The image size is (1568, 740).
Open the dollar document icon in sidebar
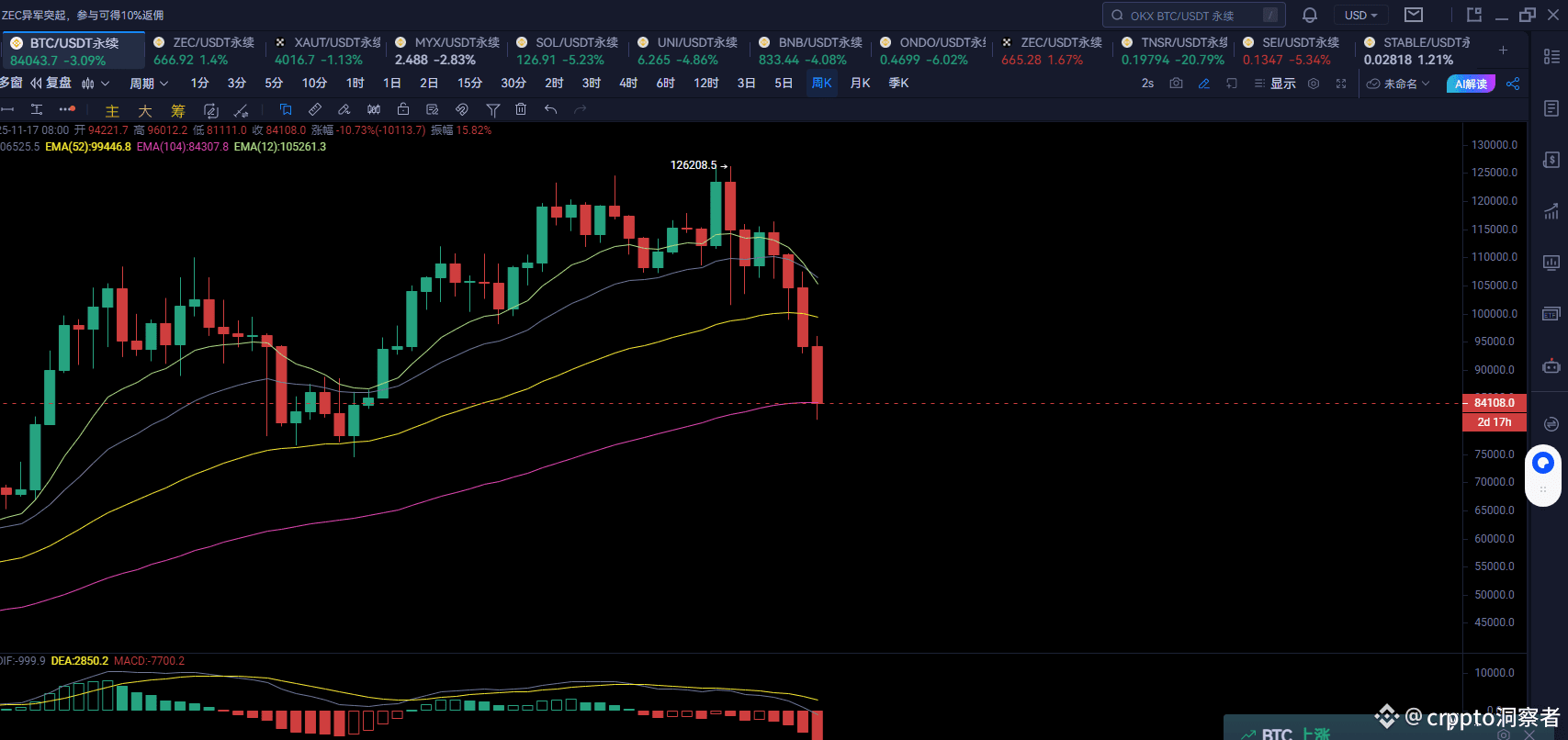pyautogui.click(x=1551, y=160)
